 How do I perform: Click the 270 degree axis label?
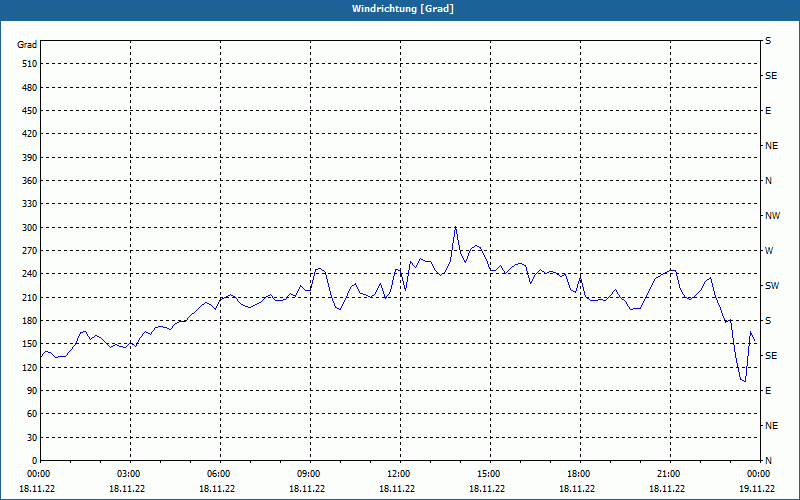click(29, 251)
